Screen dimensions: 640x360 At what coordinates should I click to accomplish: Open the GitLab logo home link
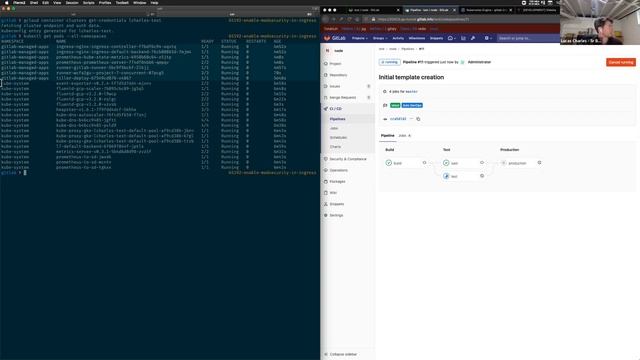coord(335,38)
